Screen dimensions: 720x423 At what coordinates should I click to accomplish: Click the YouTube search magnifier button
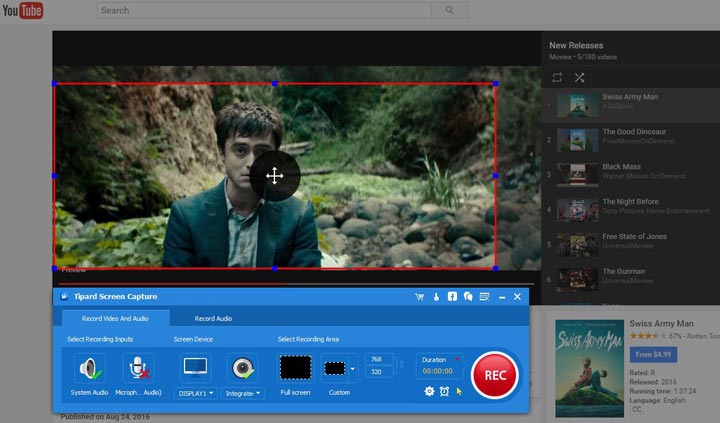pyautogui.click(x=450, y=11)
